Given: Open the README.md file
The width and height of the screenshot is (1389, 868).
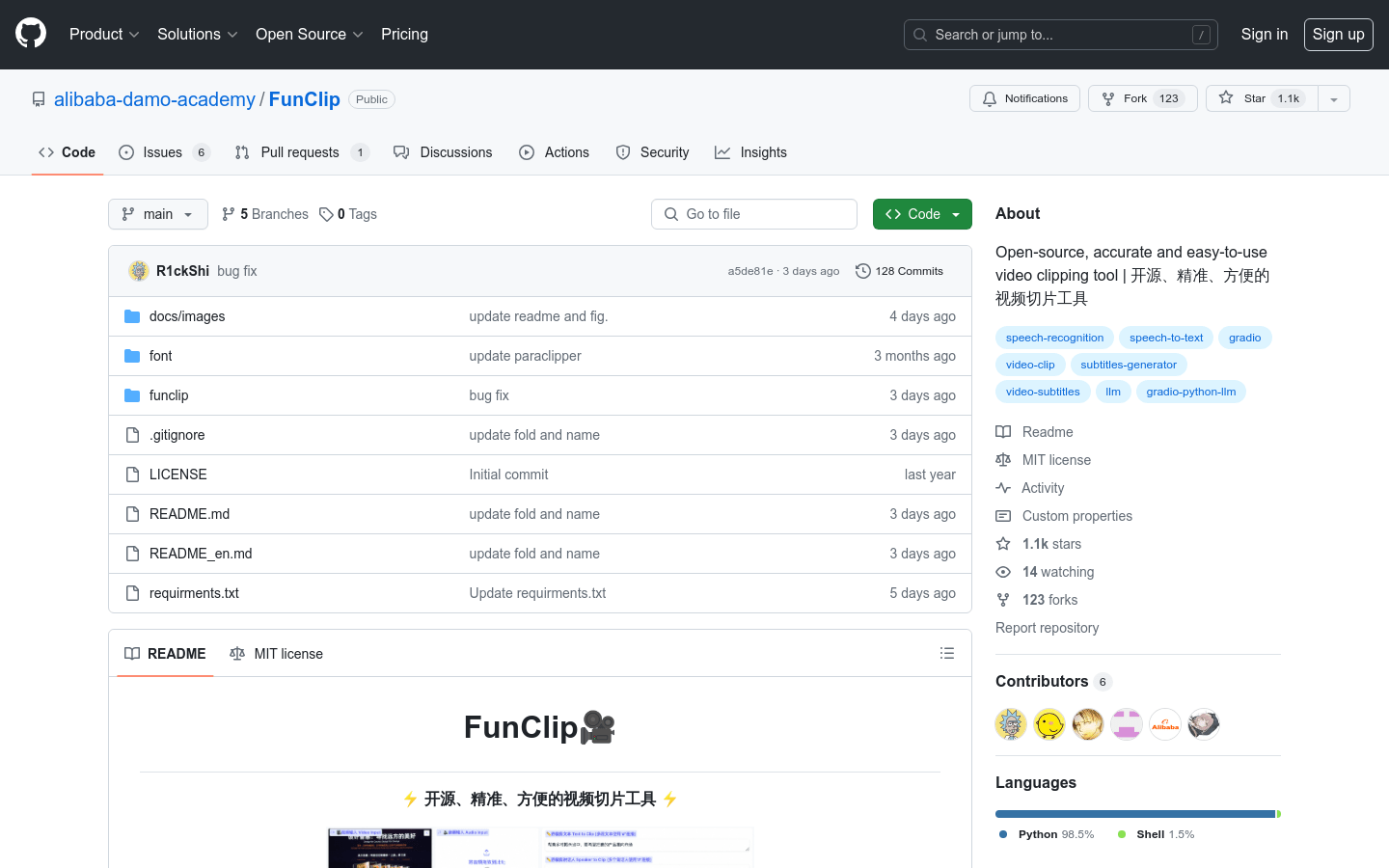Looking at the screenshot, I should (x=190, y=514).
